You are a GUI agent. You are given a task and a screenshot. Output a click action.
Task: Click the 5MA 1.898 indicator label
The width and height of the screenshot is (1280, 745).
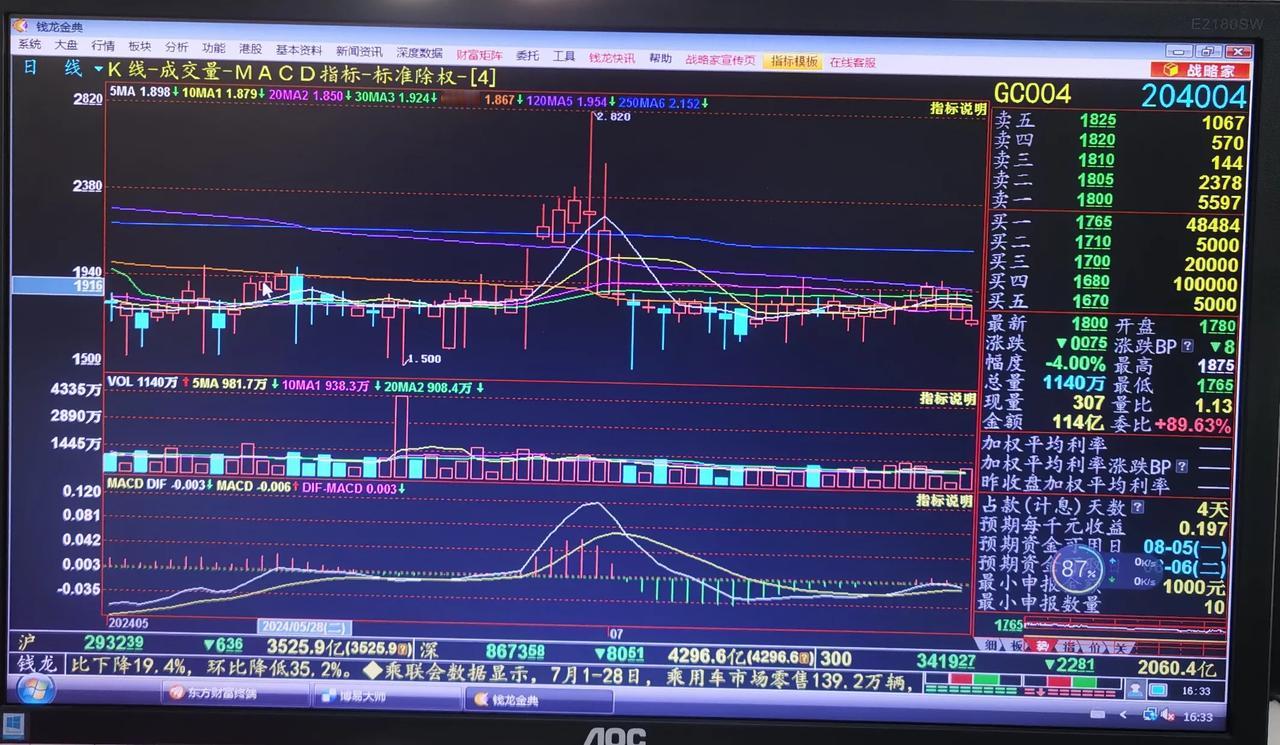[142, 92]
